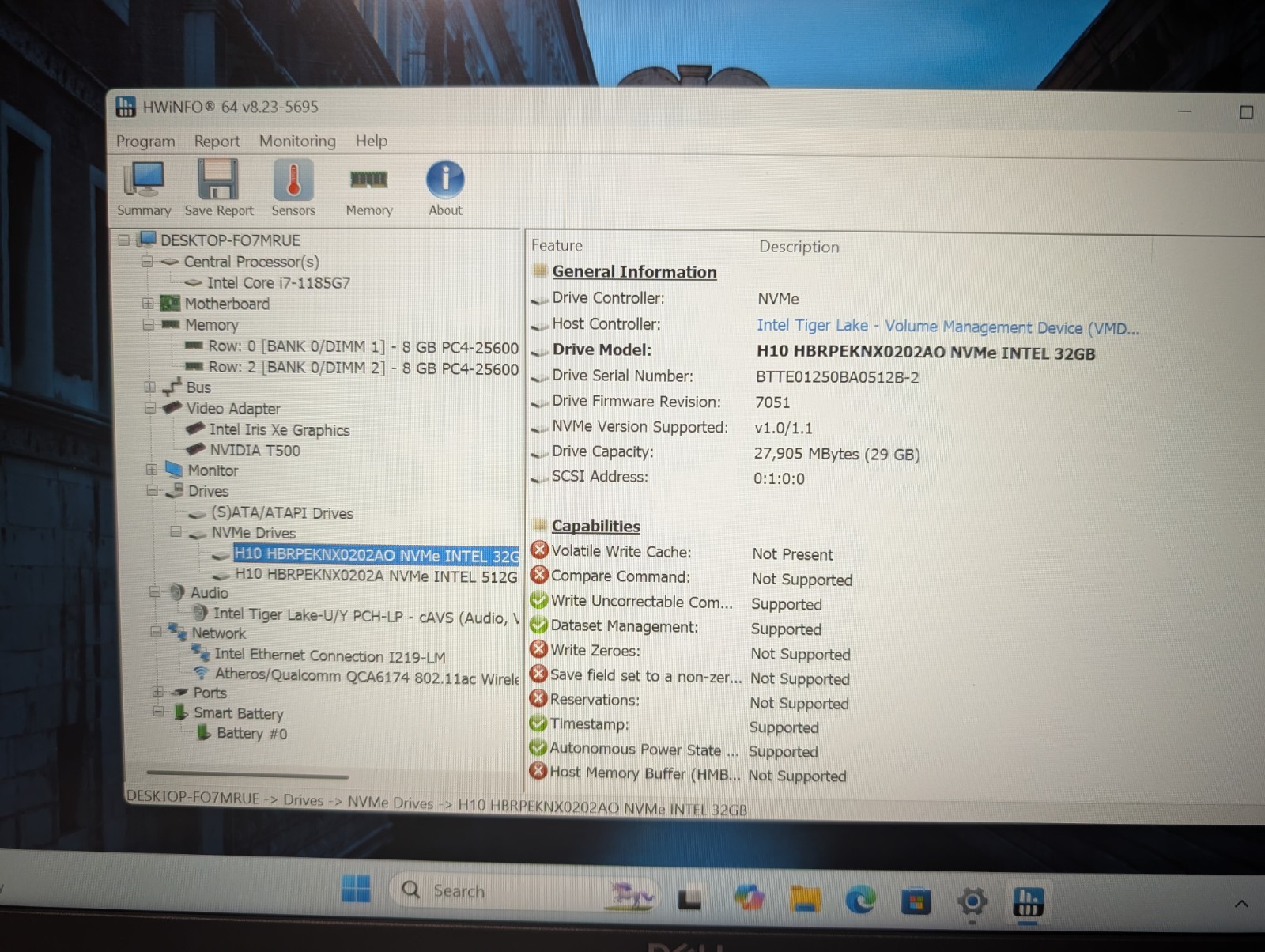Open Microsoft Edge from the taskbar
The height and width of the screenshot is (952, 1265).
click(860, 900)
